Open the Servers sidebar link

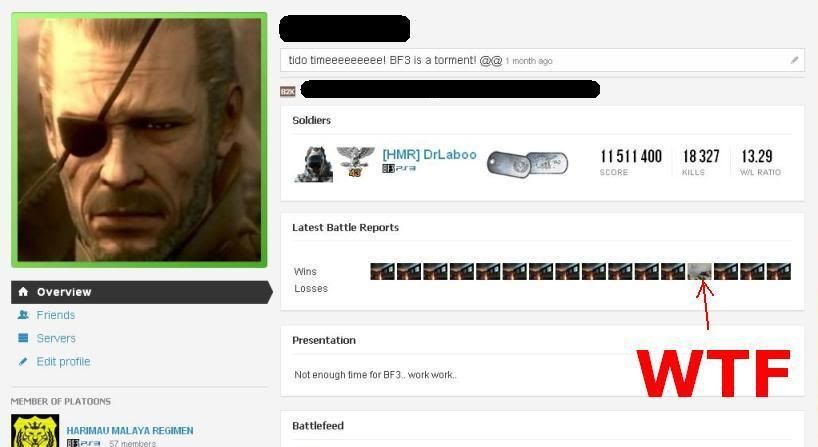56,339
